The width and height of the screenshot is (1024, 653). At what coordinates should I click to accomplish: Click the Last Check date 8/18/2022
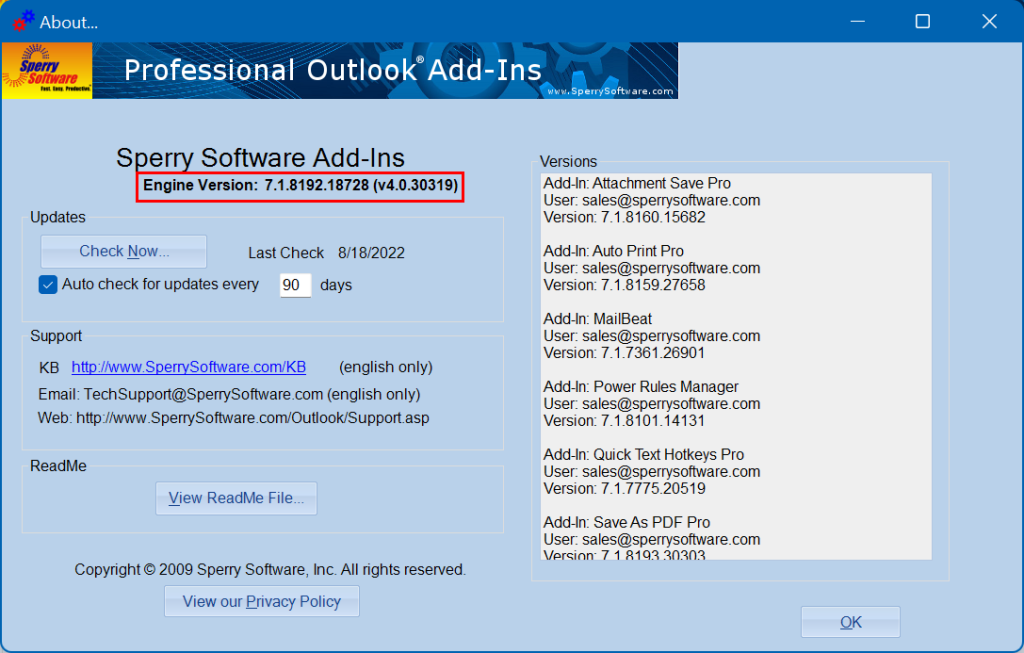click(371, 252)
